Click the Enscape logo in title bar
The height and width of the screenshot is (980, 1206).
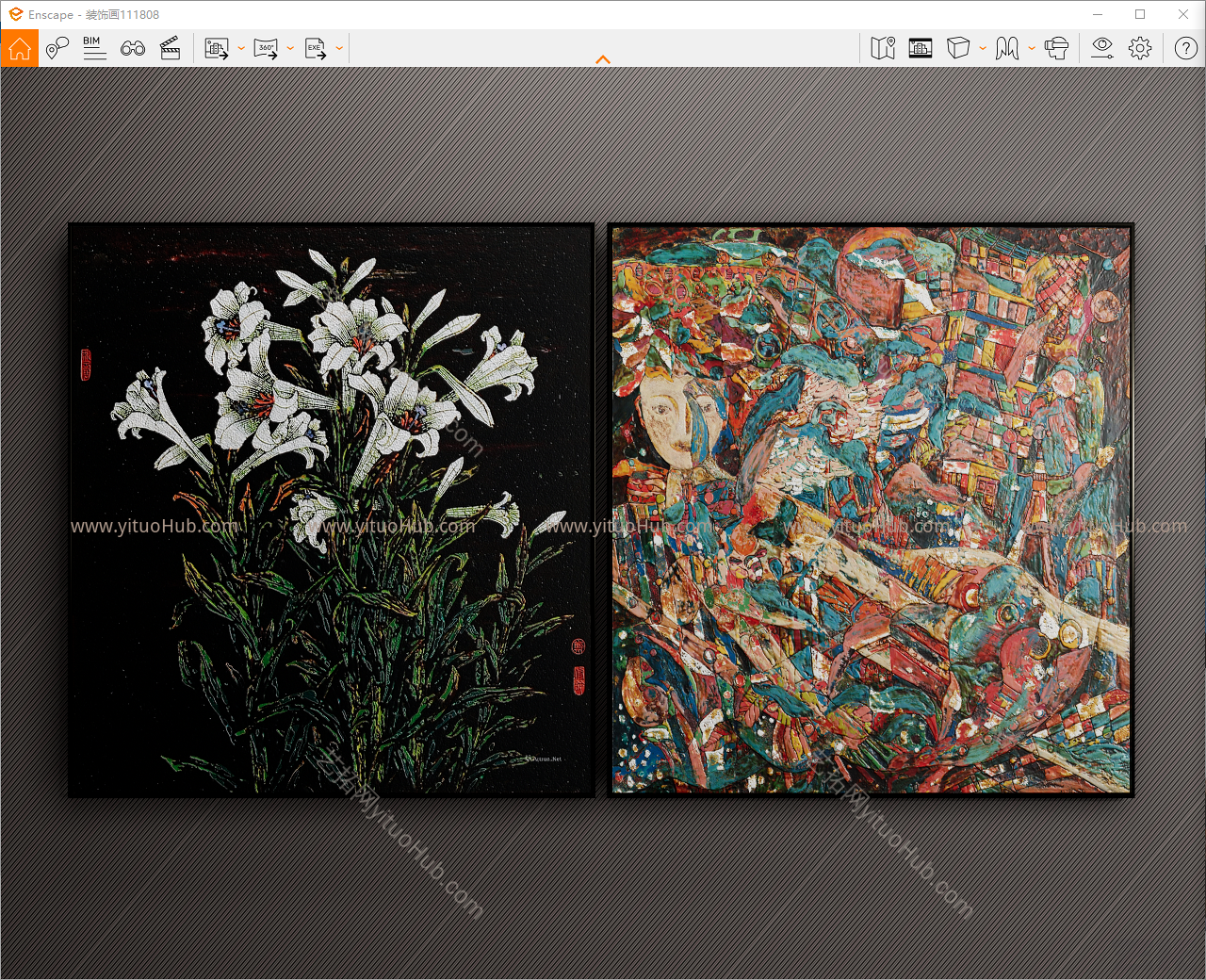[15, 14]
